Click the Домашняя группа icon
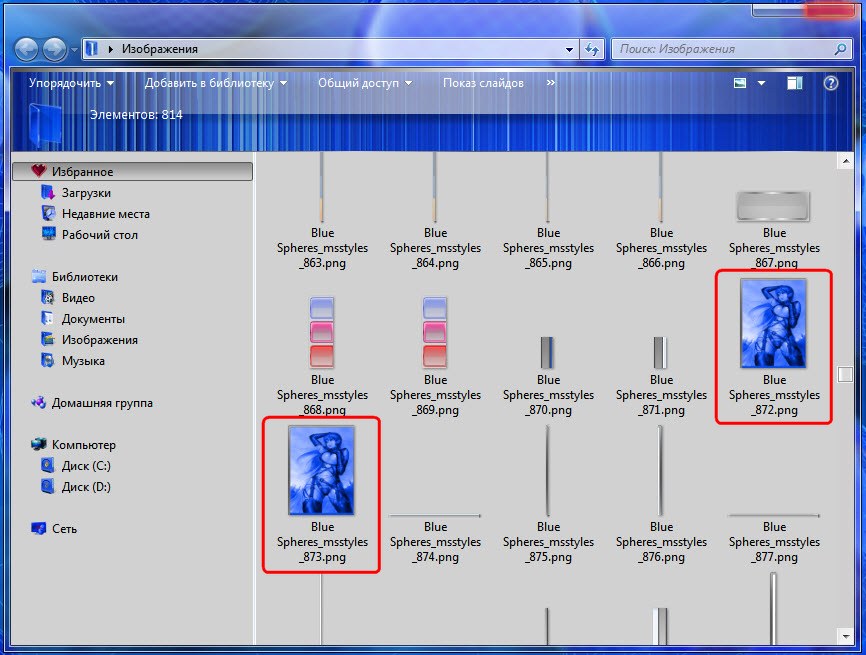Image resolution: width=866 pixels, height=655 pixels. (x=39, y=402)
